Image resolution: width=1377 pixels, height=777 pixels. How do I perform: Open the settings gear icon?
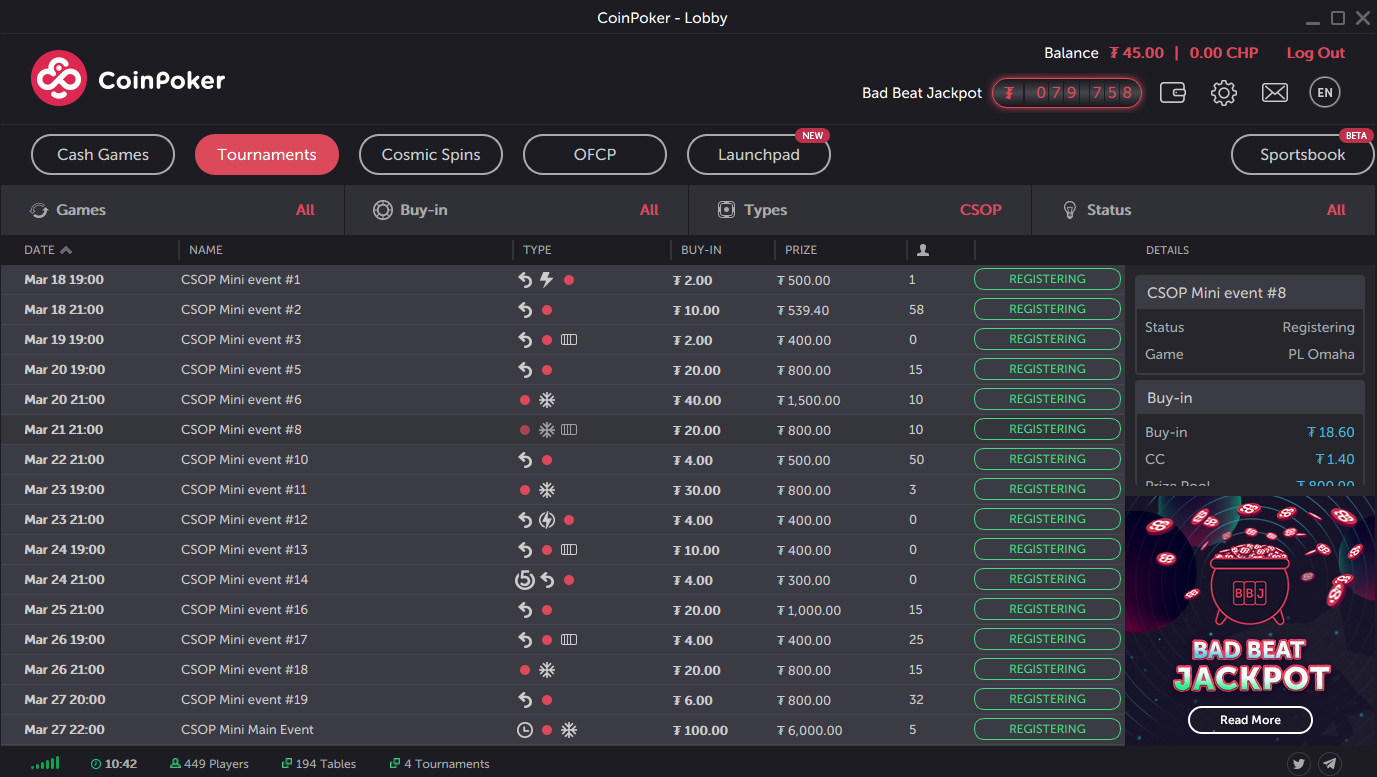[1224, 93]
